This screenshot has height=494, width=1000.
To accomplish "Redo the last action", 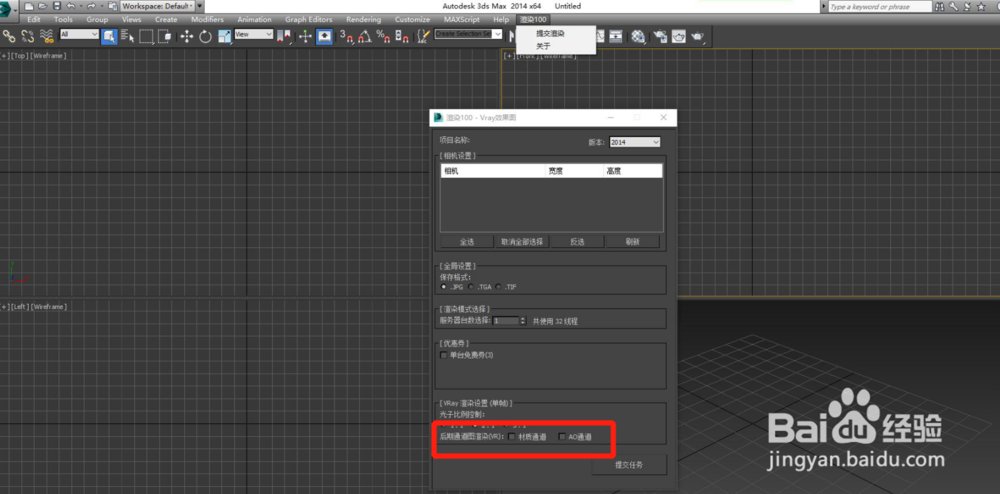I will [91, 6].
